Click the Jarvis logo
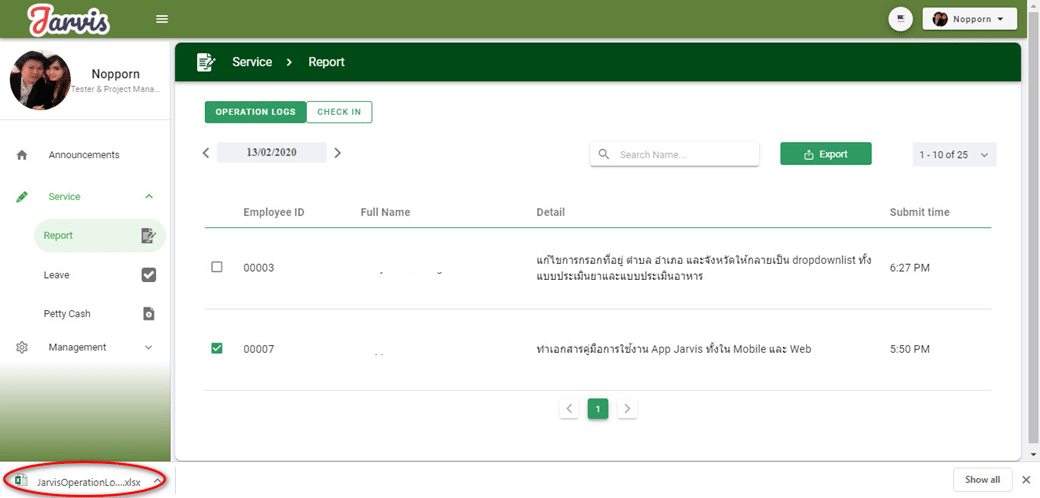The width and height of the screenshot is (1040, 498). click(69, 19)
